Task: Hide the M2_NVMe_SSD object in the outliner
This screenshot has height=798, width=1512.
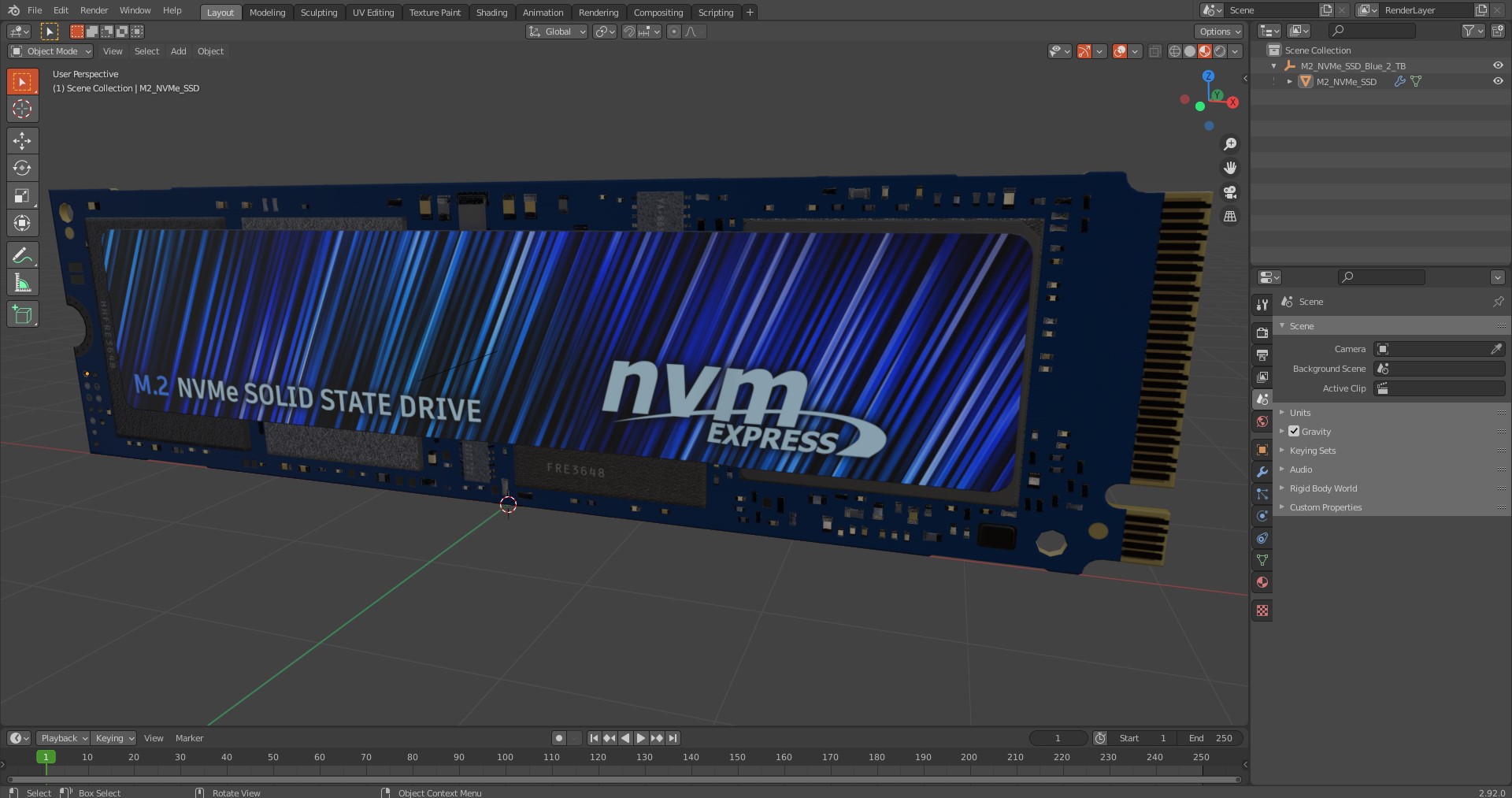Action: (x=1498, y=81)
